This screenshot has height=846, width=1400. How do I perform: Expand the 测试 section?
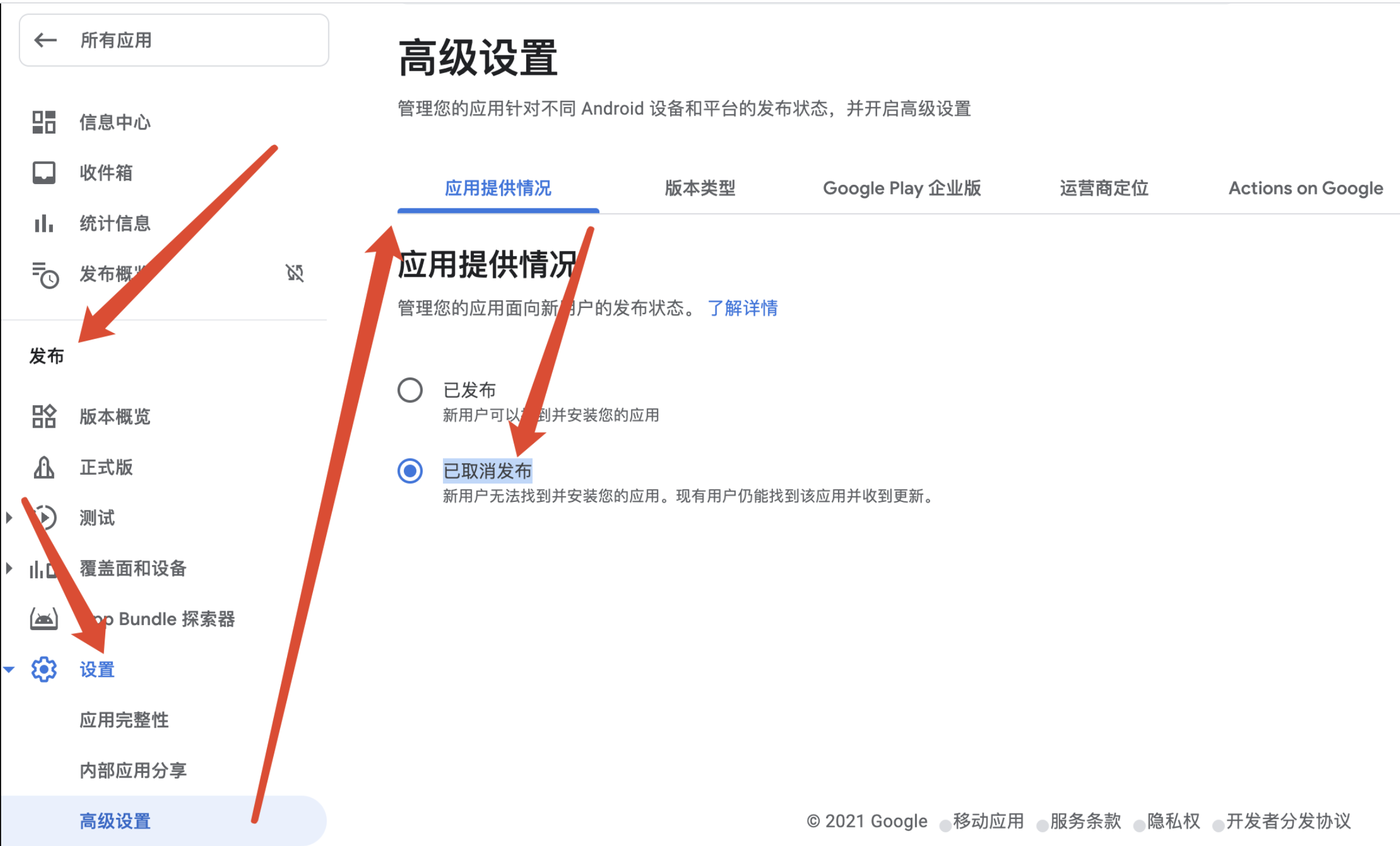pyautogui.click(x=9, y=517)
